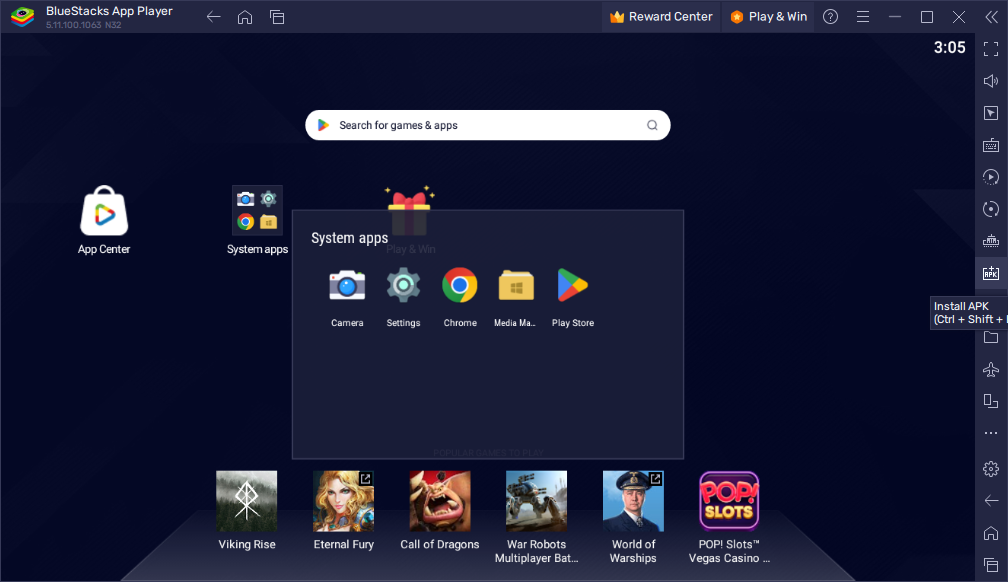The image size is (1008, 582).
Task: Minimize the BlueStacks window
Action: tap(895, 17)
